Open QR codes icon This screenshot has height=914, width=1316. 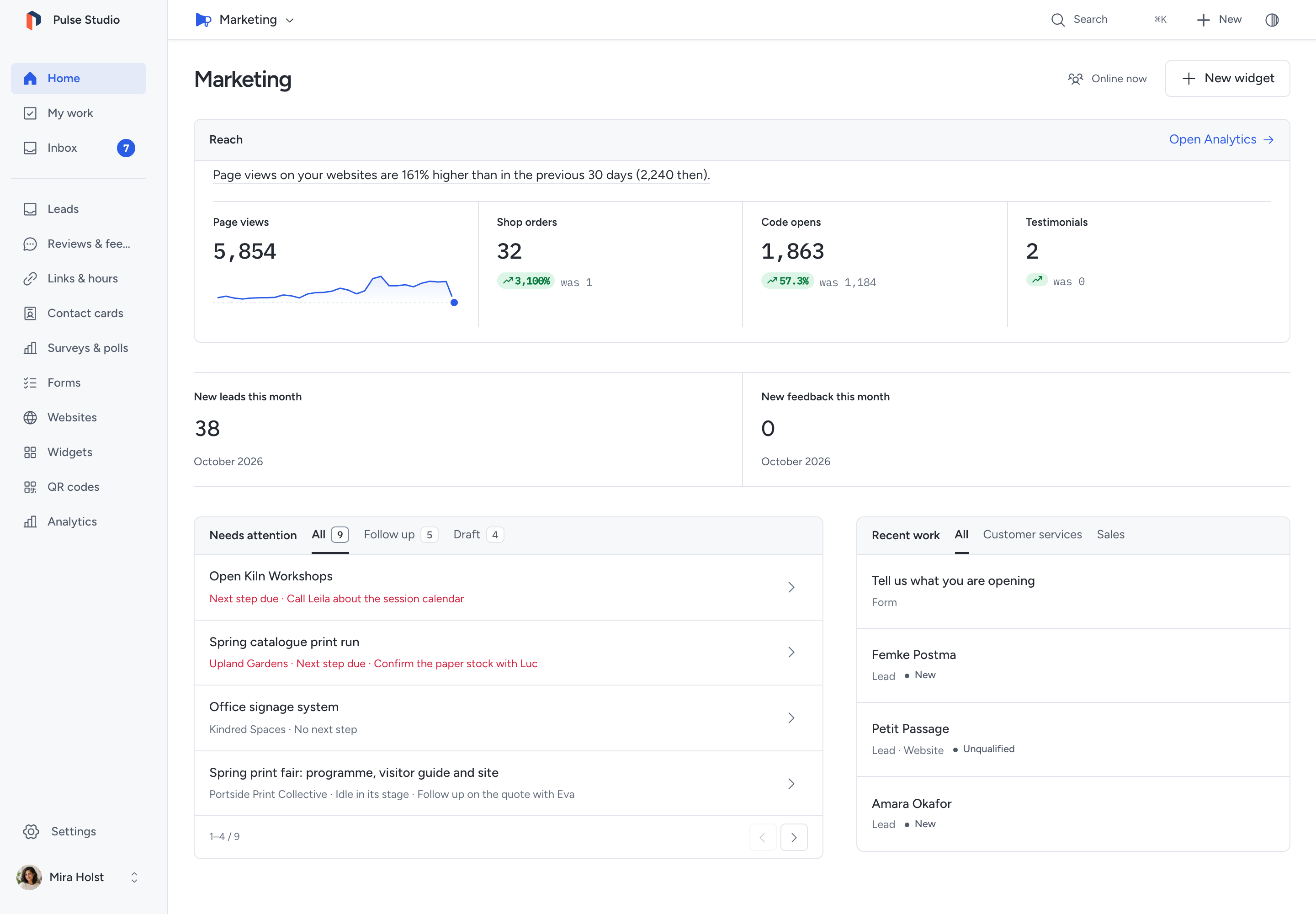click(30, 487)
